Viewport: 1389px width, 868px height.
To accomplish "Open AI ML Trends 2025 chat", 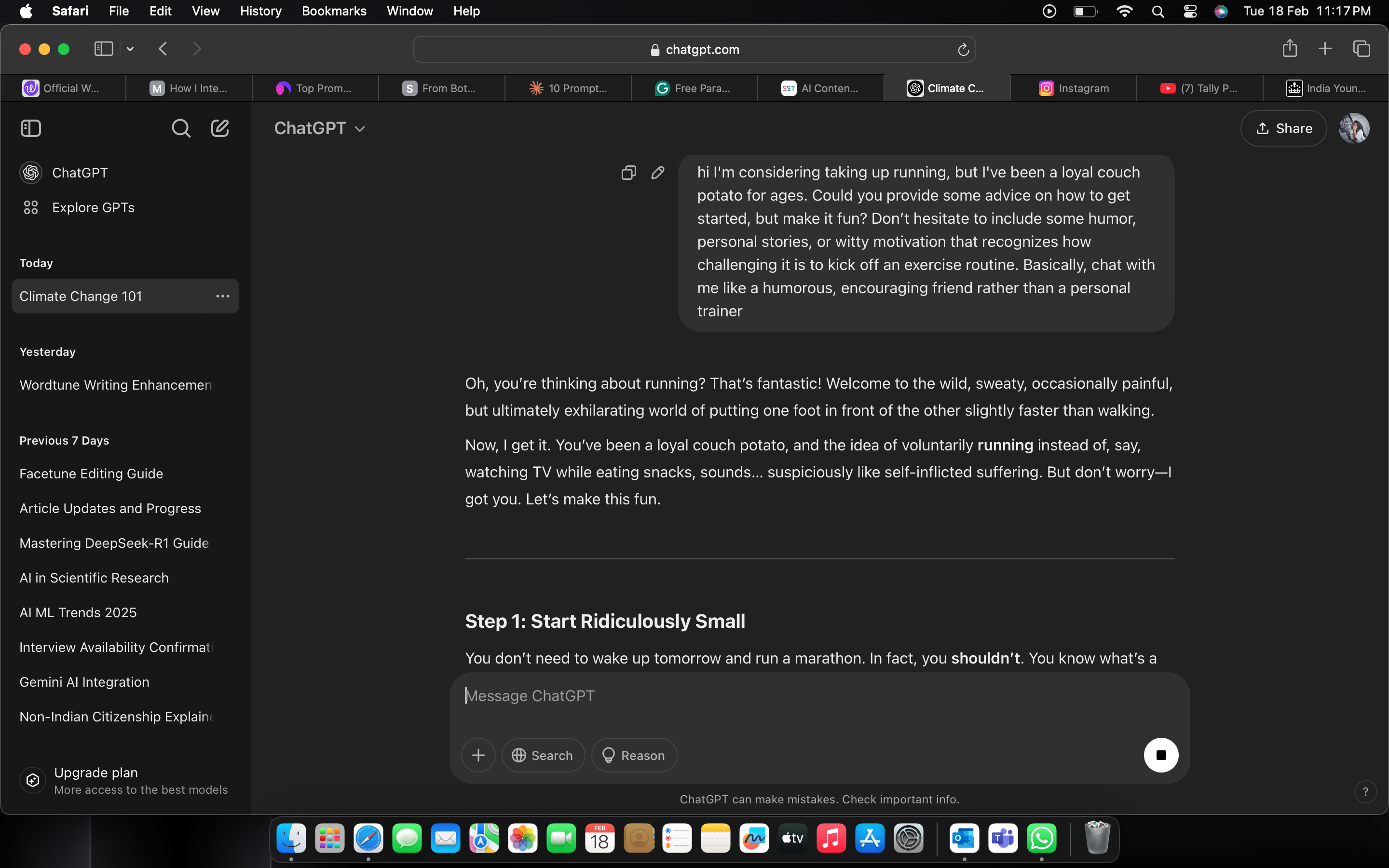I will 125,612.
